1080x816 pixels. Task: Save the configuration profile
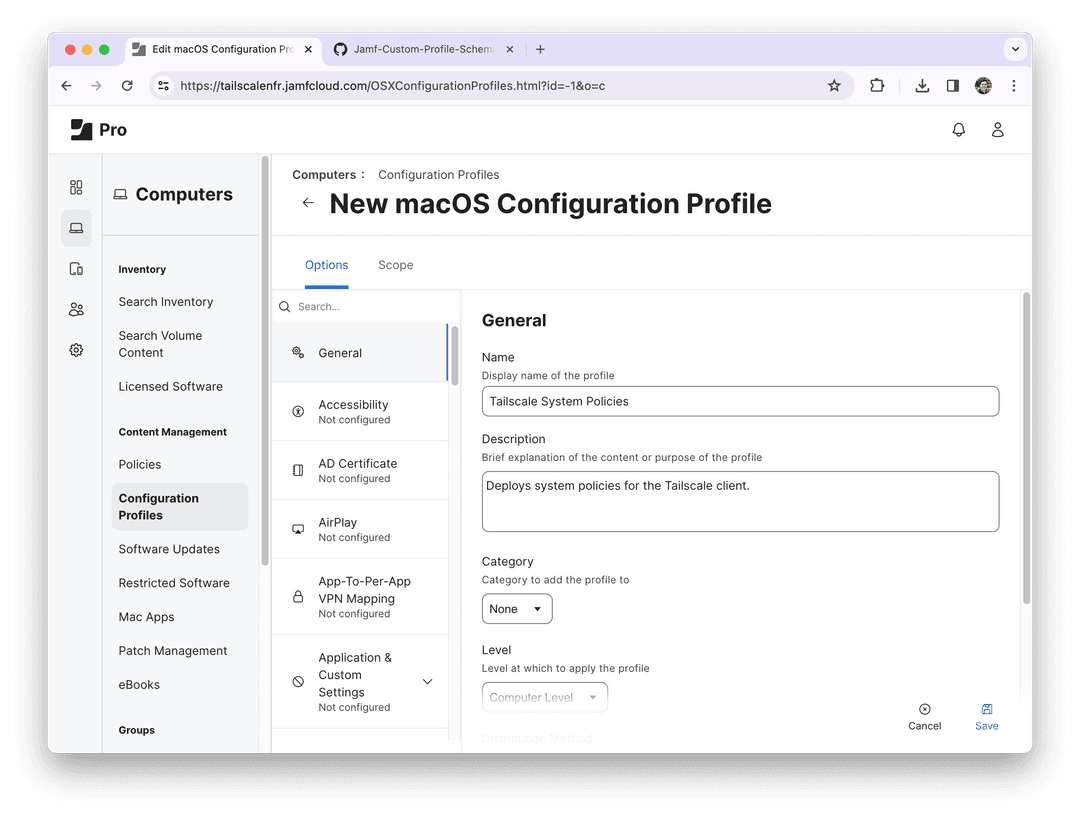point(986,716)
